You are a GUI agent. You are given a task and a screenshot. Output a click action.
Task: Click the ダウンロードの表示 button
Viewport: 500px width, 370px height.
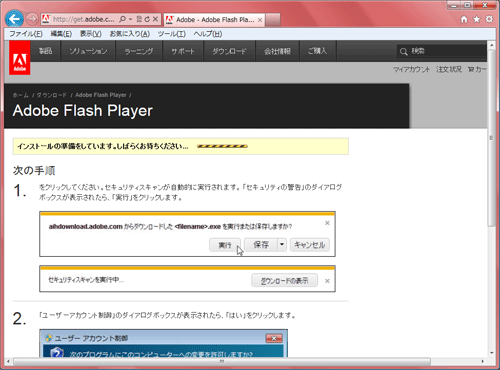point(284,281)
